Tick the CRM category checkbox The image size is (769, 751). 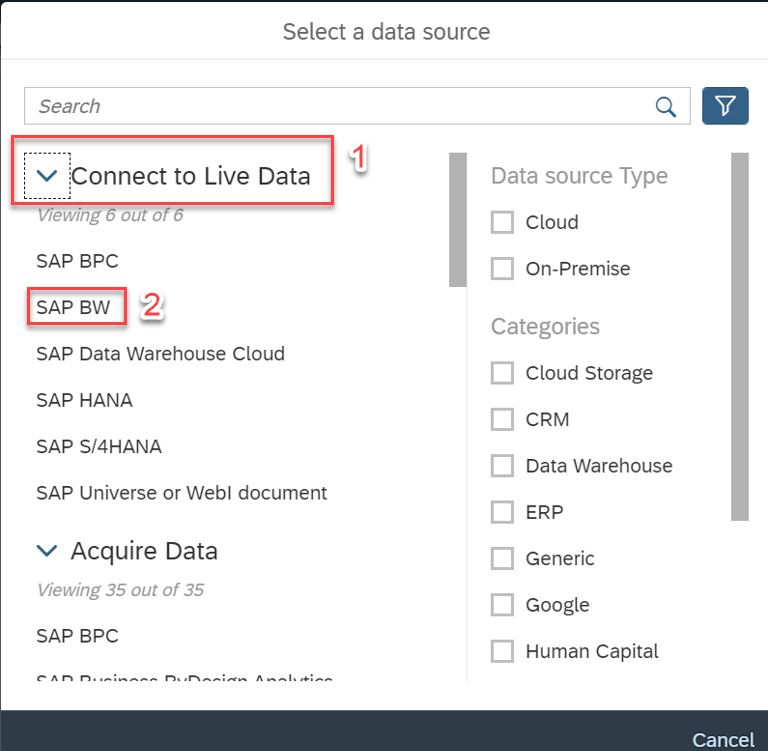point(502,419)
